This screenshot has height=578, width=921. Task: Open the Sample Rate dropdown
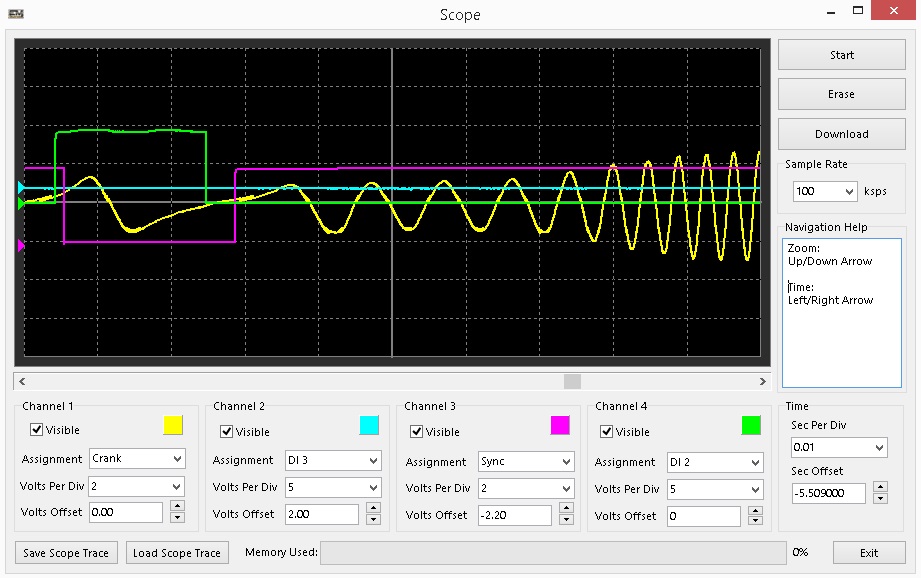coord(825,191)
